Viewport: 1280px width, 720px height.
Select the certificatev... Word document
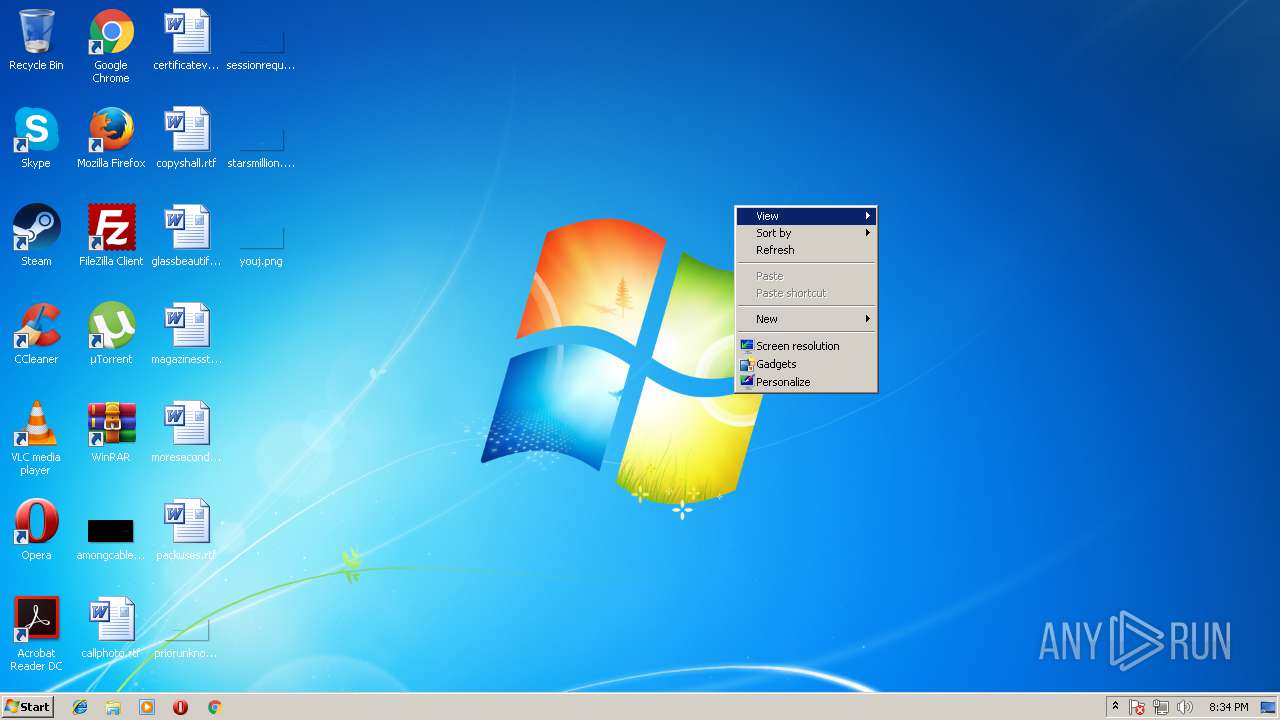pos(186,40)
